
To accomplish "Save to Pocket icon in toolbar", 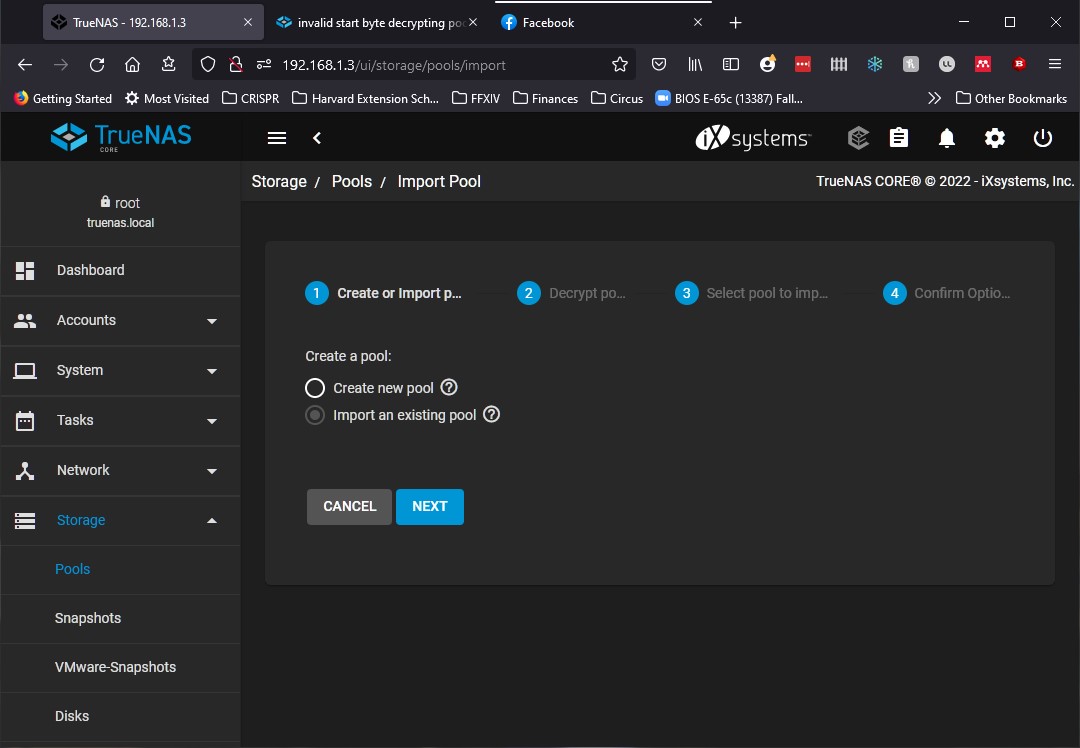I will coord(659,65).
